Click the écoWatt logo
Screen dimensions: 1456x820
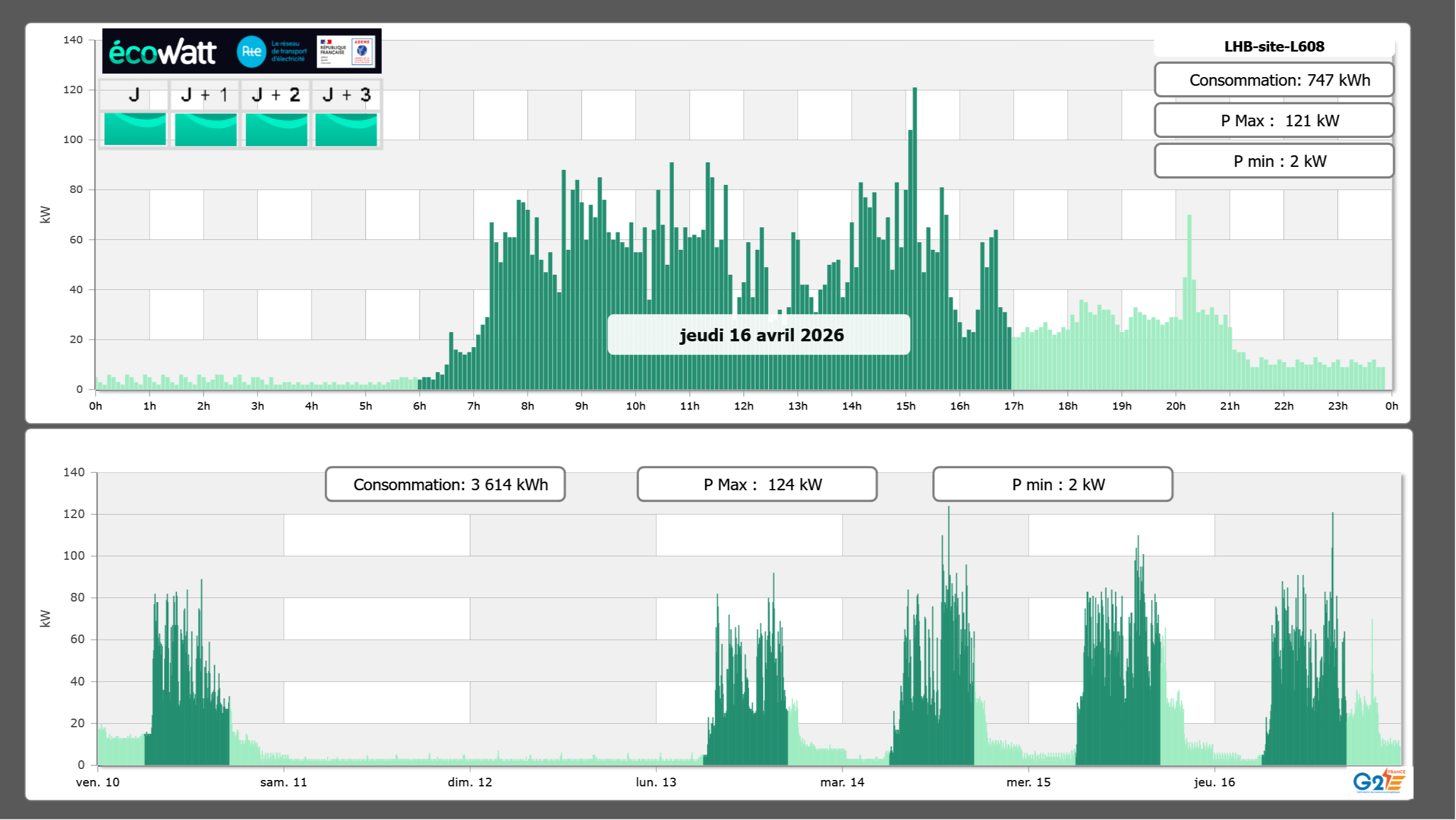[162, 52]
